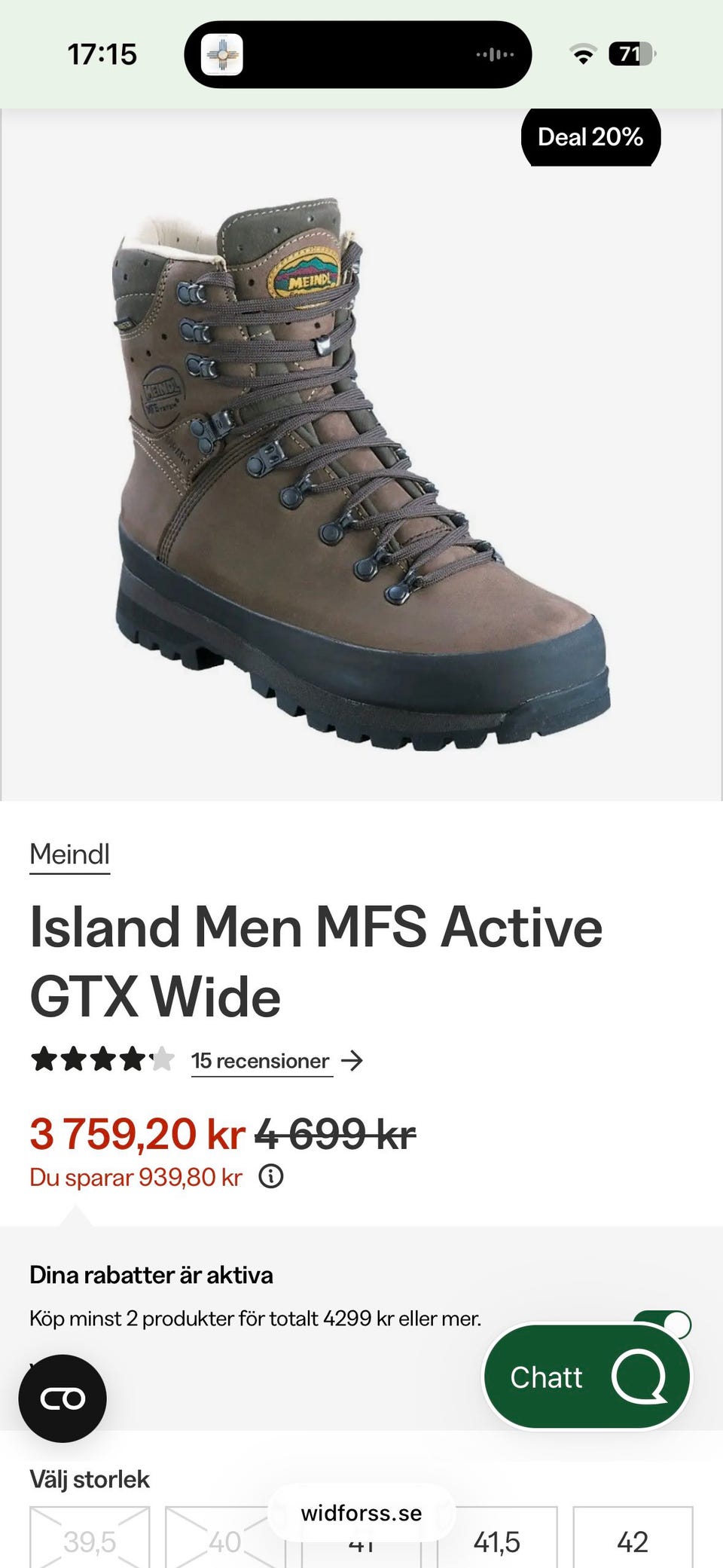
Task: Tap the battery indicator showing 71
Action: pos(633,54)
